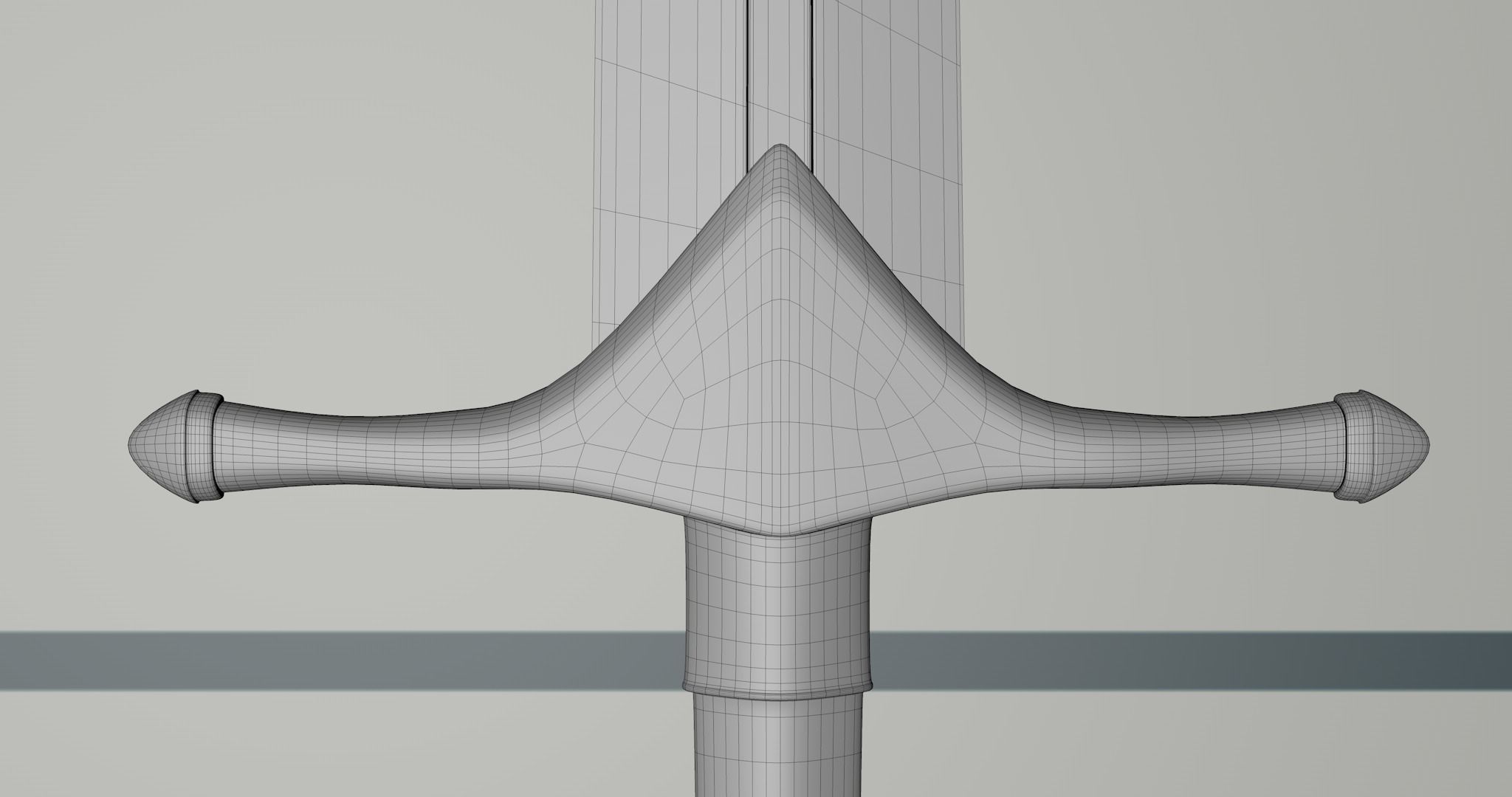Select the right crossguard end cap
Image resolution: width=1512 pixels, height=797 pixels.
(x=1381, y=447)
